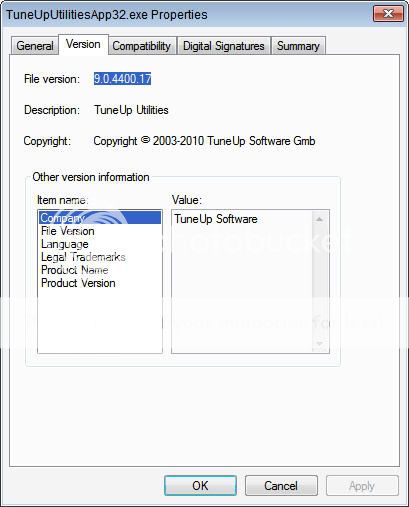Viewport: 409px width, 507px height.
Task: Switch to the General tab
Action: click(x=35, y=46)
